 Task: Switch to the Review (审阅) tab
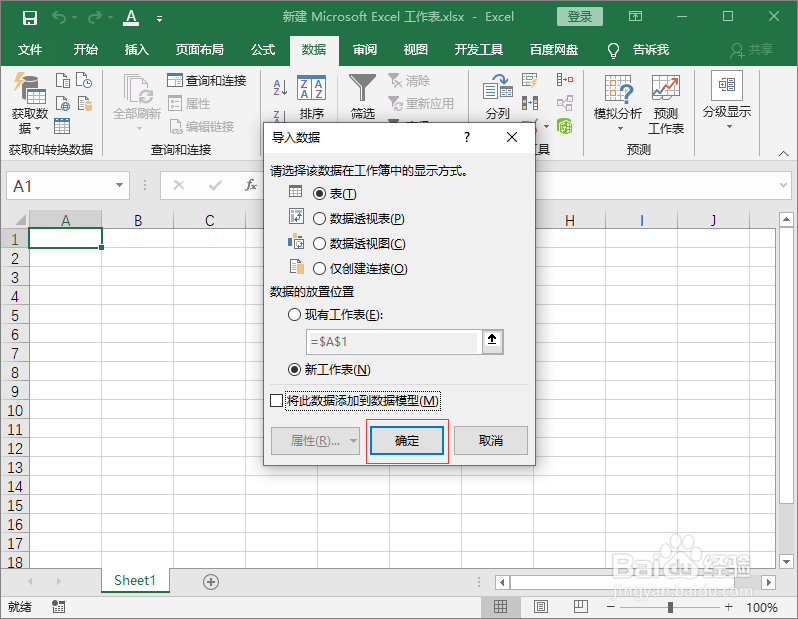(365, 50)
